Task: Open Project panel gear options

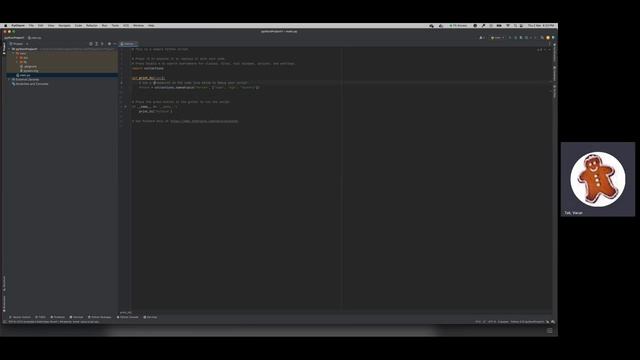Action: (x=109, y=44)
